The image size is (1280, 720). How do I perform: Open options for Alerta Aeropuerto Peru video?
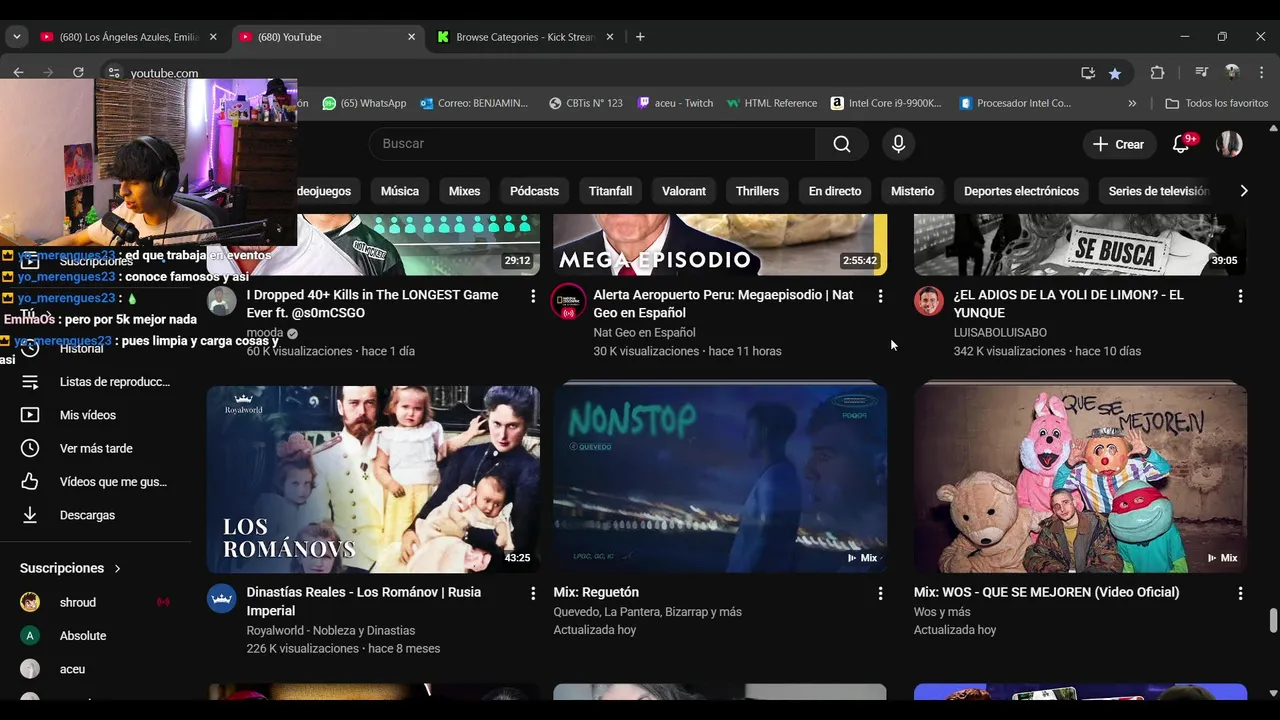(880, 296)
